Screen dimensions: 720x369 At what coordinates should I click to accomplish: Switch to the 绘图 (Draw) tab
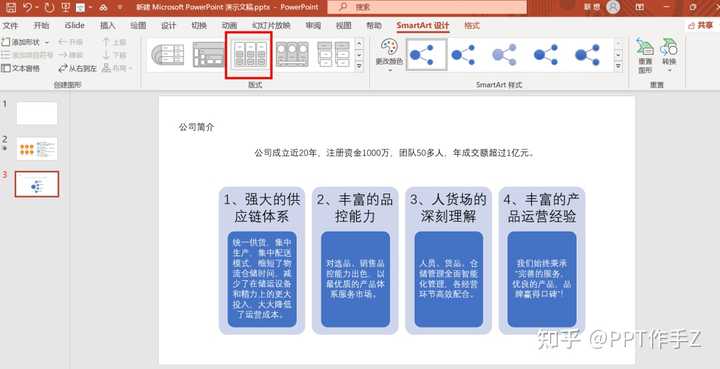tap(138, 26)
